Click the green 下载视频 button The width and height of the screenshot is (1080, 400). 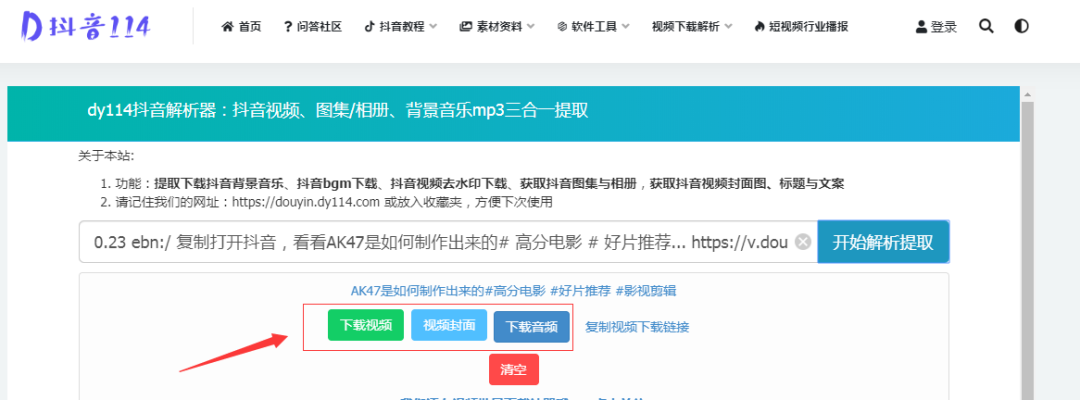tap(365, 325)
